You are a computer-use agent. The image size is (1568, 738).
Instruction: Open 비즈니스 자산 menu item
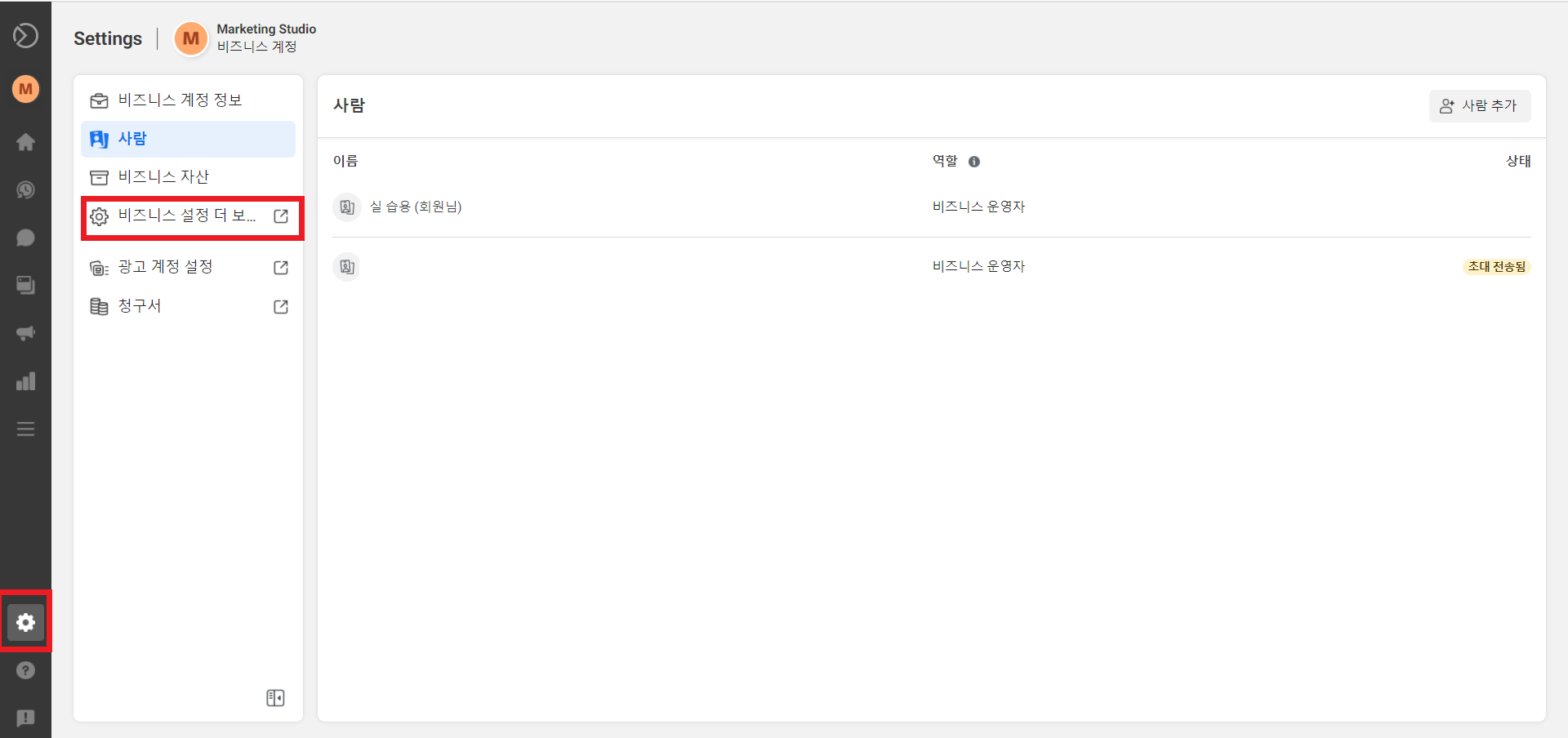pos(188,177)
